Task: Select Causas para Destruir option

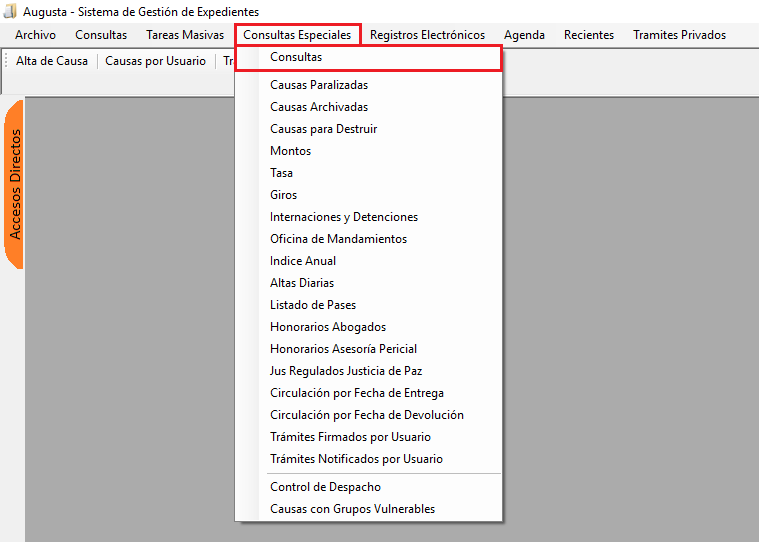Action: 323,129
